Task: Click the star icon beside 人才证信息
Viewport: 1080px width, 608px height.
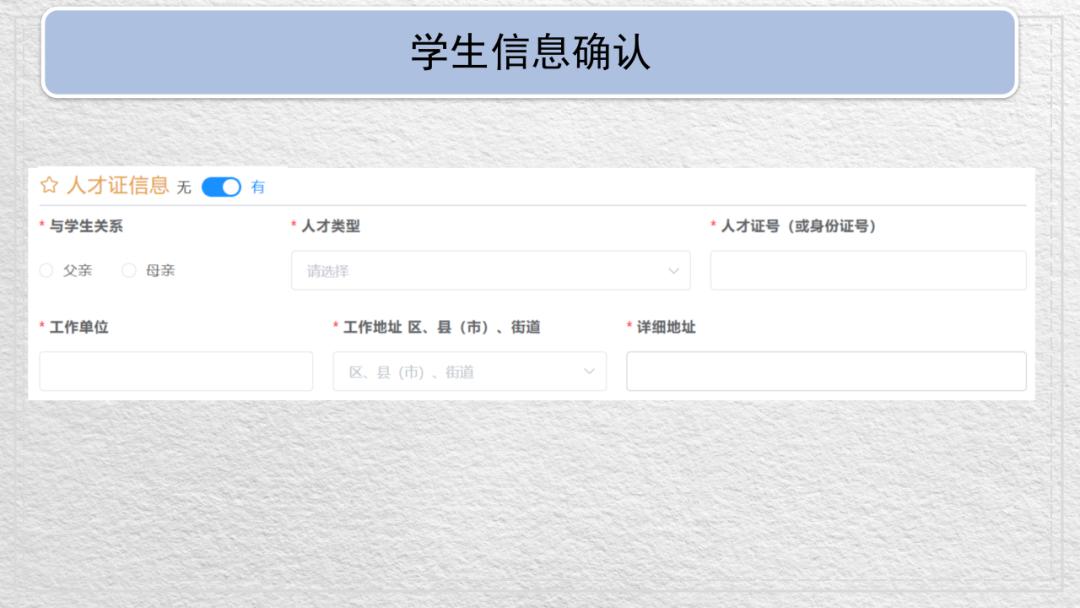Action: click(x=49, y=185)
